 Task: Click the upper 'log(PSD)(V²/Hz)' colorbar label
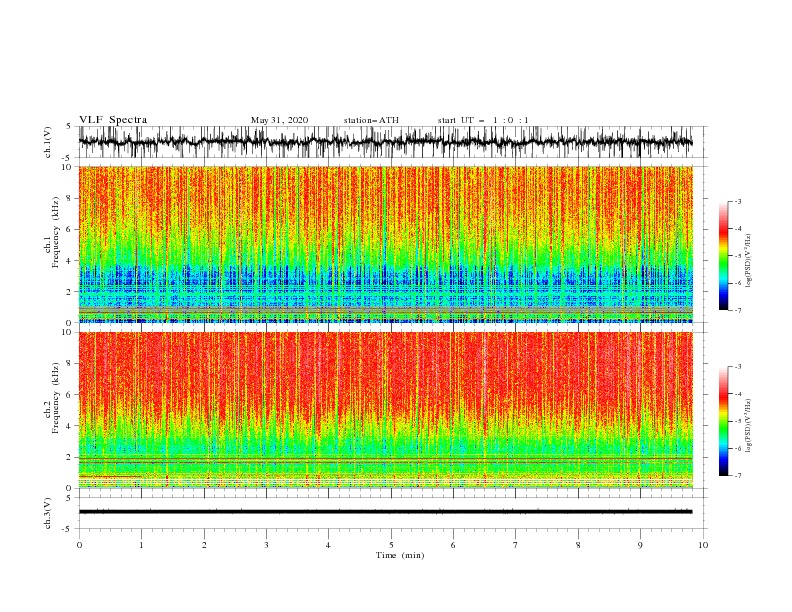coord(748,261)
